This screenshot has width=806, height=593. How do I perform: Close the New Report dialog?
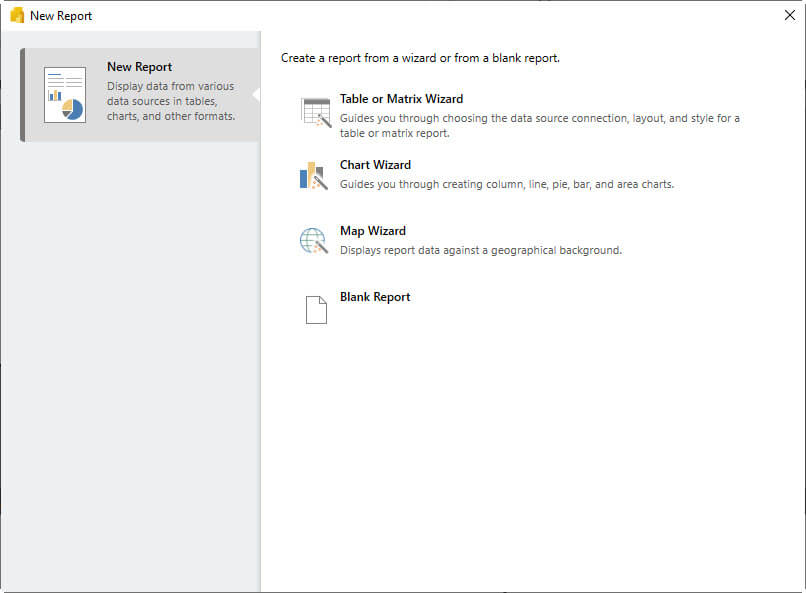(x=789, y=15)
